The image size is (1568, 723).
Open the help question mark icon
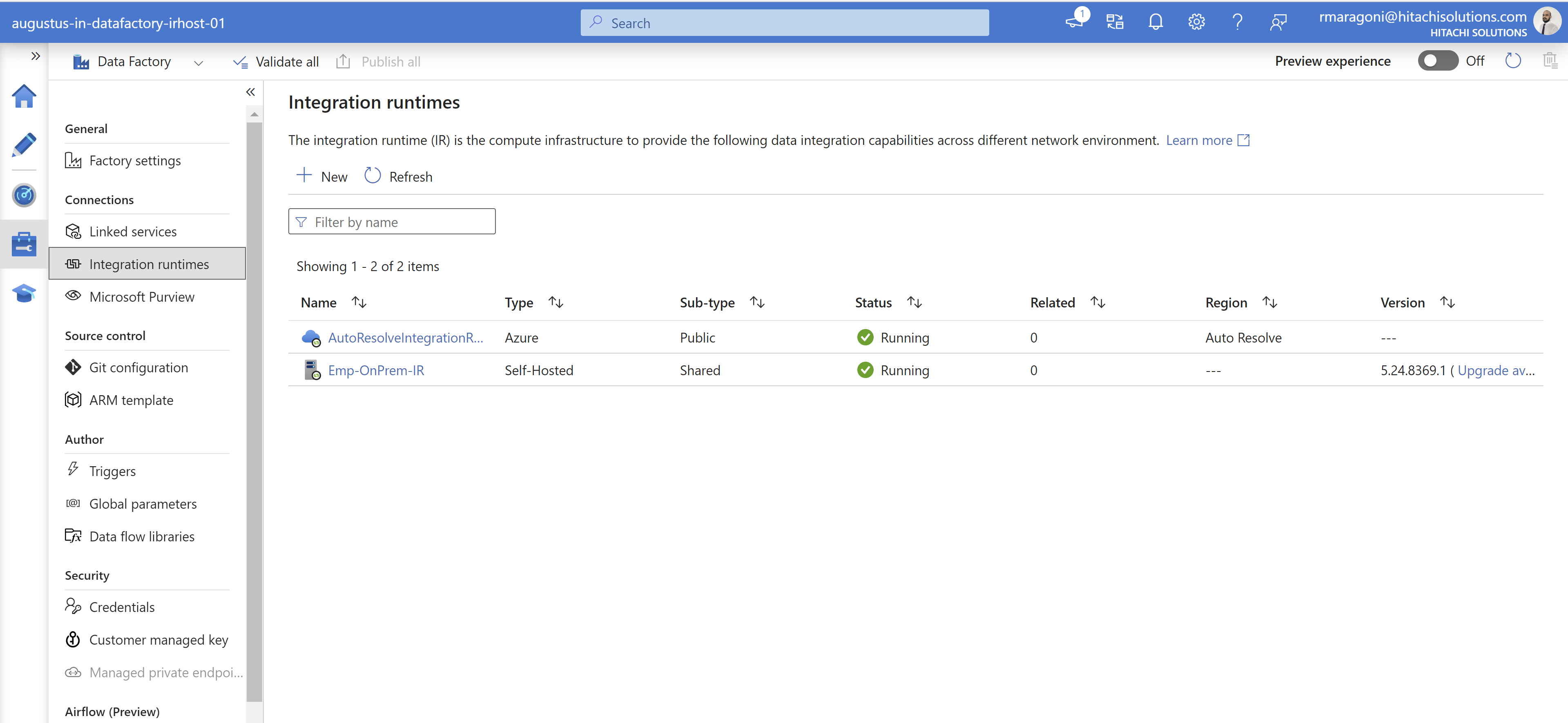[1237, 22]
